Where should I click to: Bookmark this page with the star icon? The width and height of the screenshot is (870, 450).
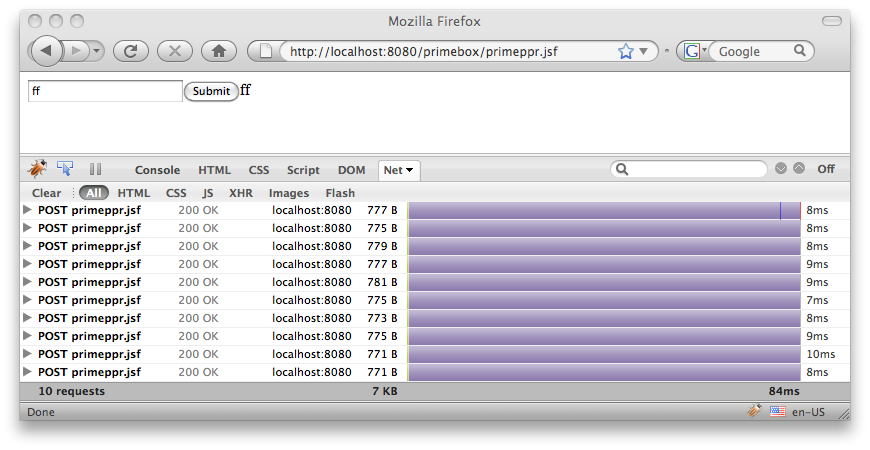tap(626, 51)
